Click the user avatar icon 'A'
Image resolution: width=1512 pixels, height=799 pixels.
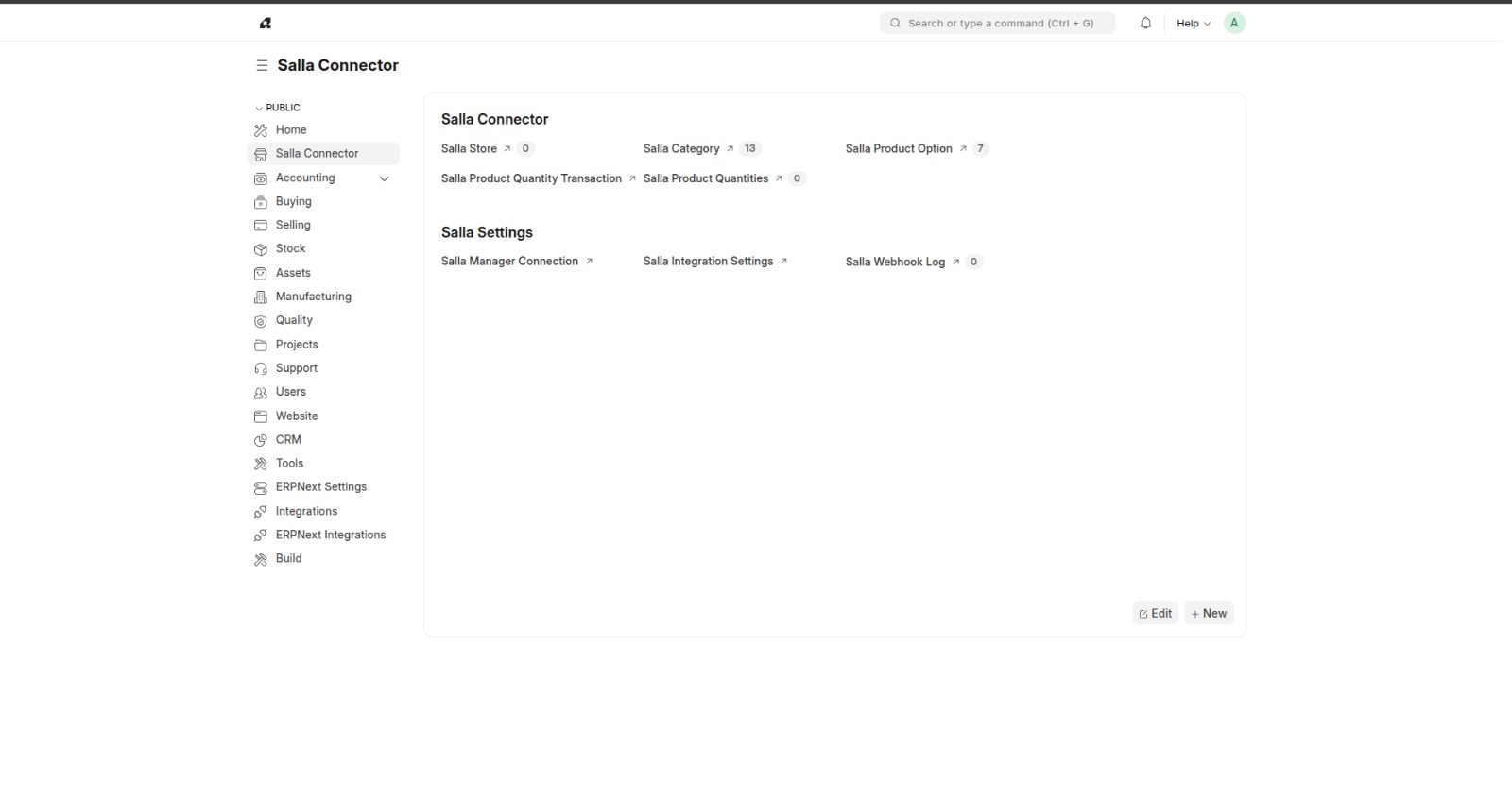point(1233,23)
